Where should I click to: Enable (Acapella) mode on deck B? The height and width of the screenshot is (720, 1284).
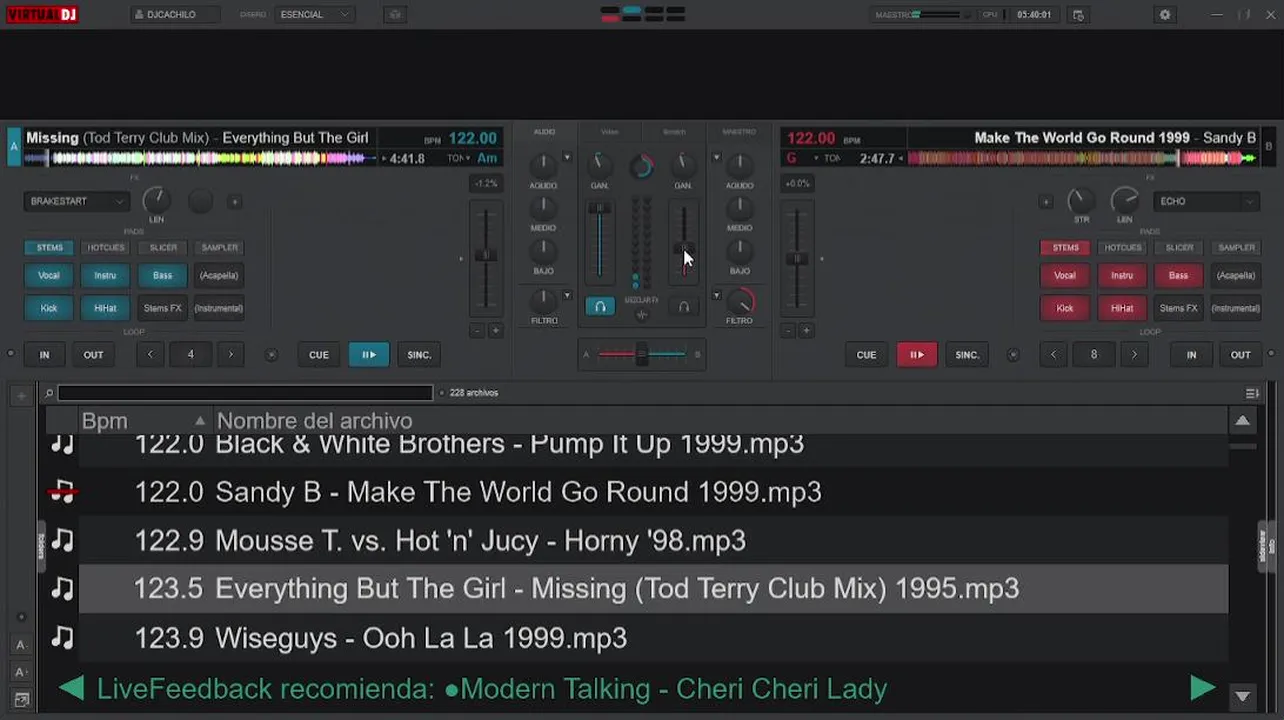[1235, 275]
